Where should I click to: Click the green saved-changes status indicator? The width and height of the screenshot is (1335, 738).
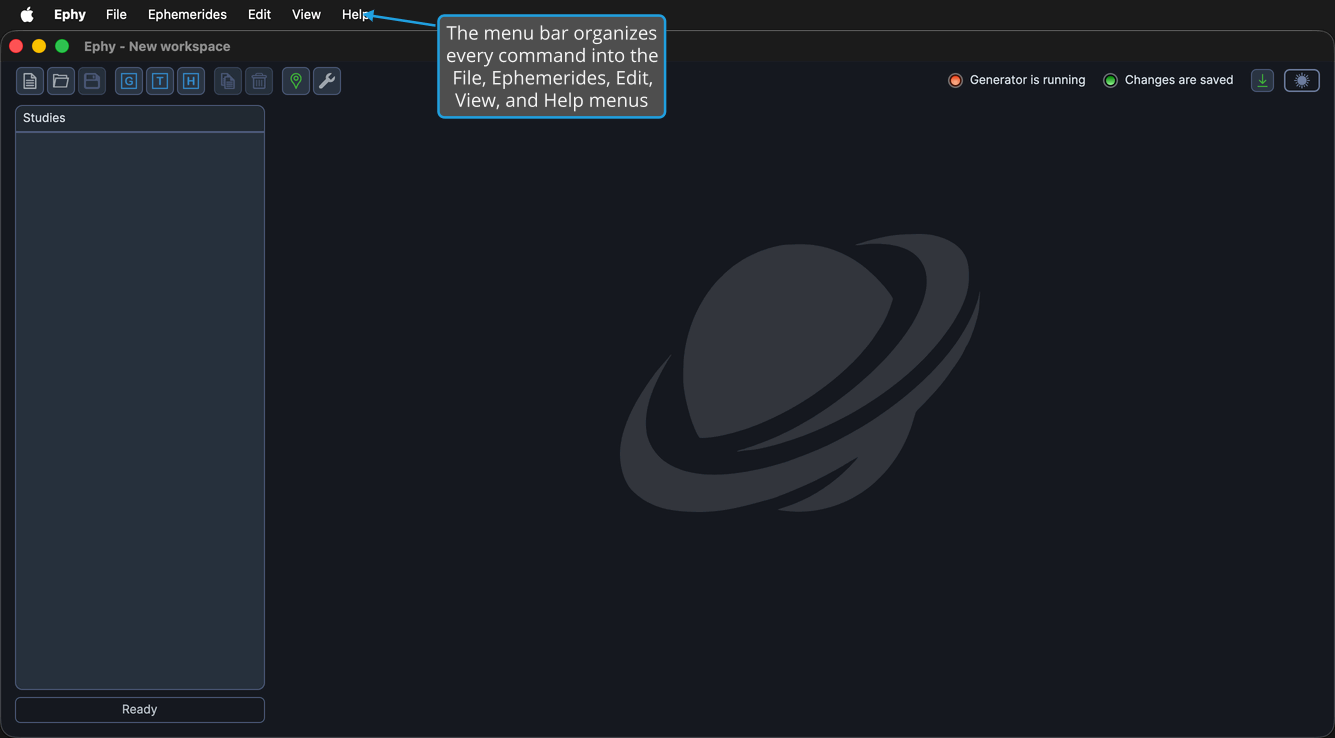click(1110, 80)
